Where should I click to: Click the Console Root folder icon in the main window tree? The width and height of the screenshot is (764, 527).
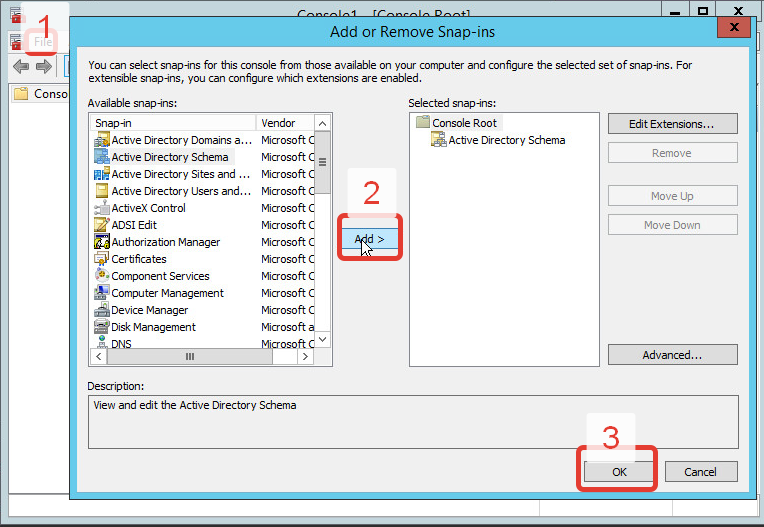pyautogui.click(x=21, y=94)
